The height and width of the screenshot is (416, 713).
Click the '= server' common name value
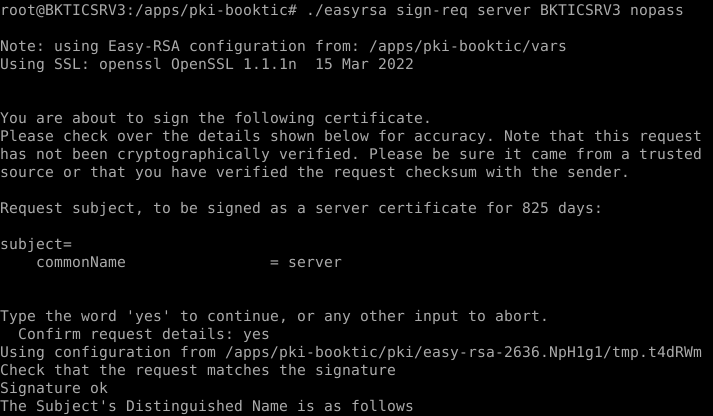click(x=305, y=262)
